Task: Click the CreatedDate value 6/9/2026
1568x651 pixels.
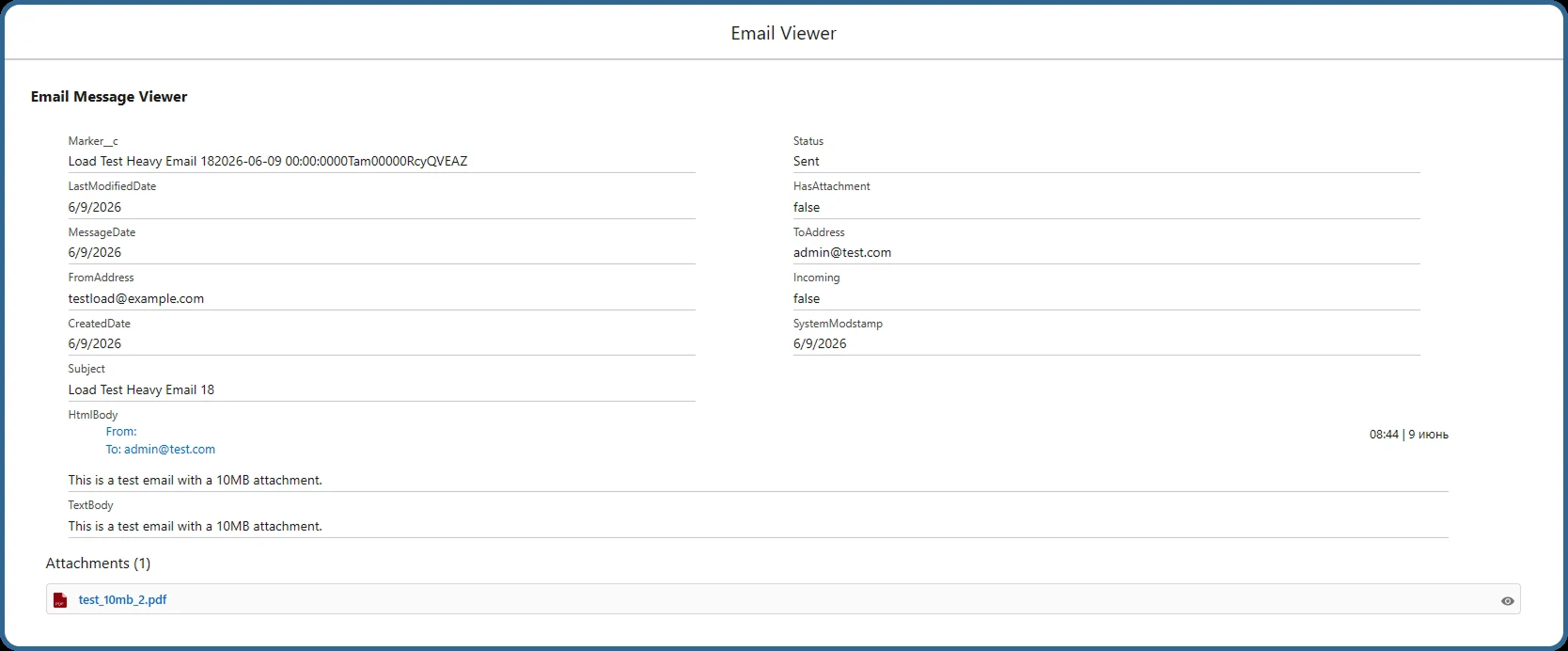Action: [x=95, y=343]
